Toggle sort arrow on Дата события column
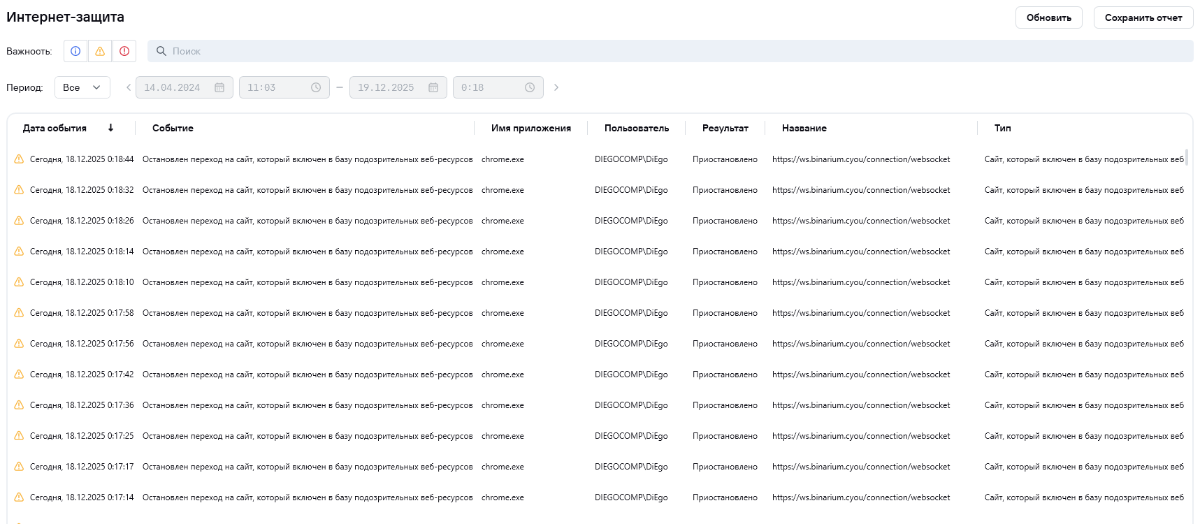 click(x=110, y=128)
